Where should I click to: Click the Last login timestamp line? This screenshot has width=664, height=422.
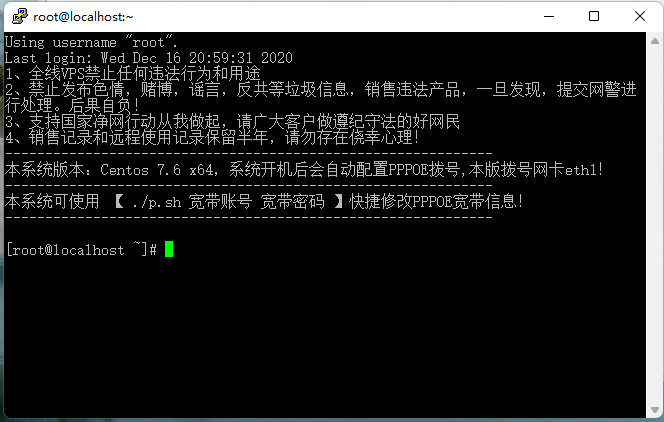click(149, 58)
